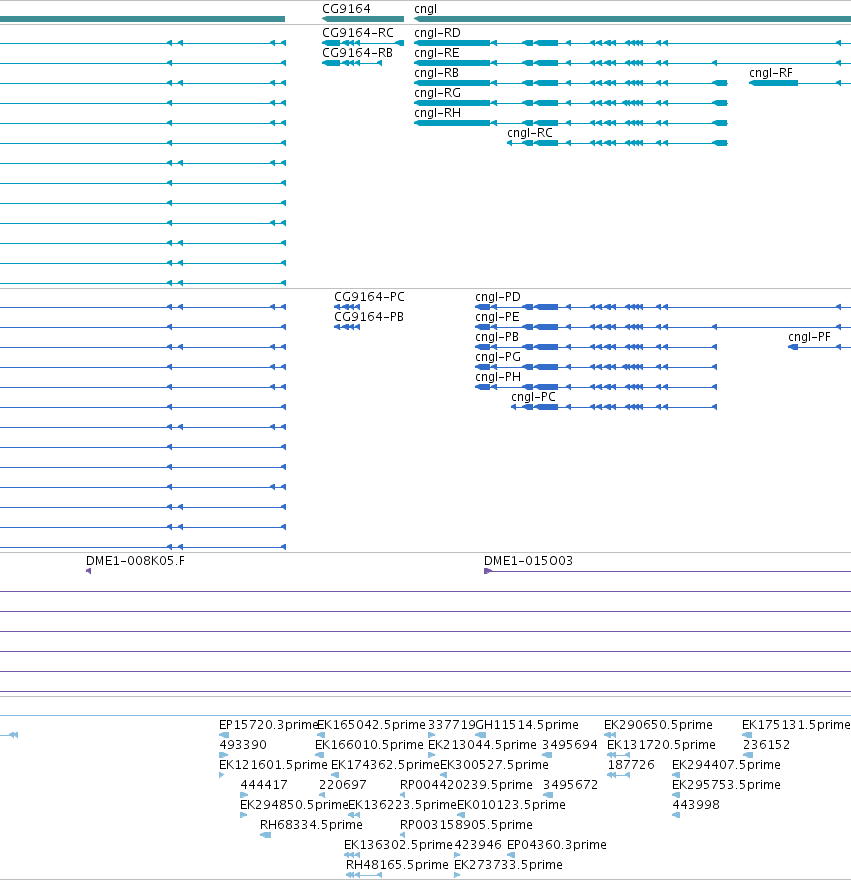
Task: Click the CG9164-PB protein label
Action: (369, 317)
